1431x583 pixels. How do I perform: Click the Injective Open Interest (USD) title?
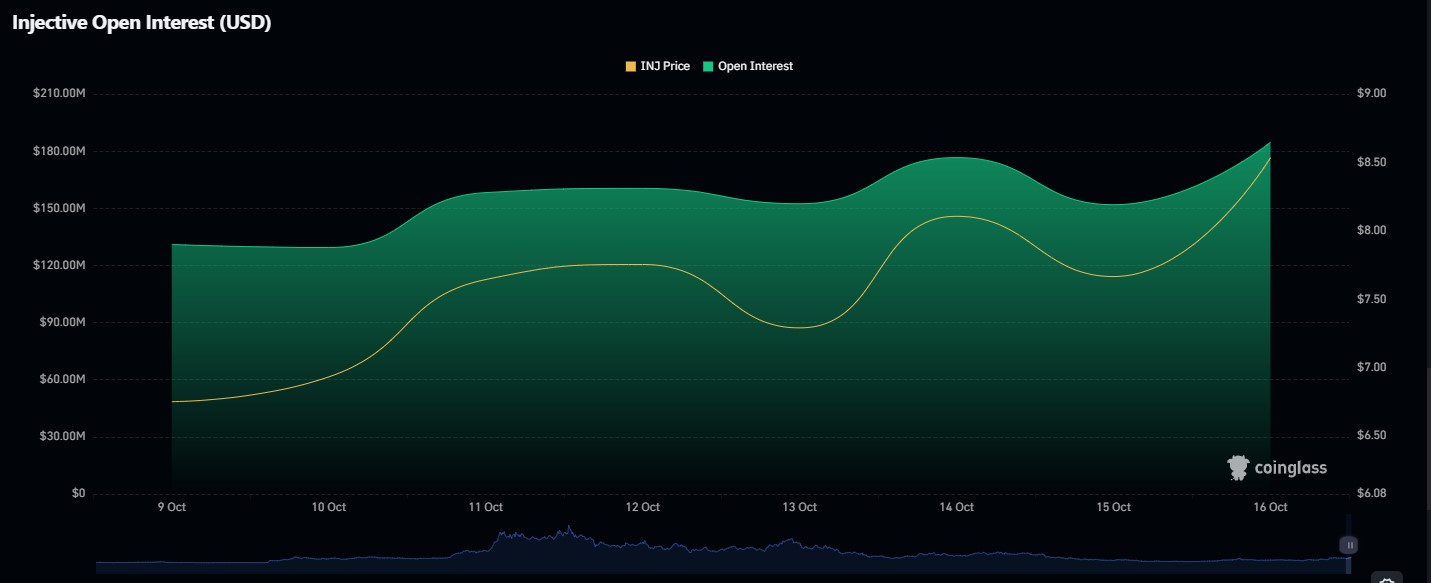click(x=141, y=23)
